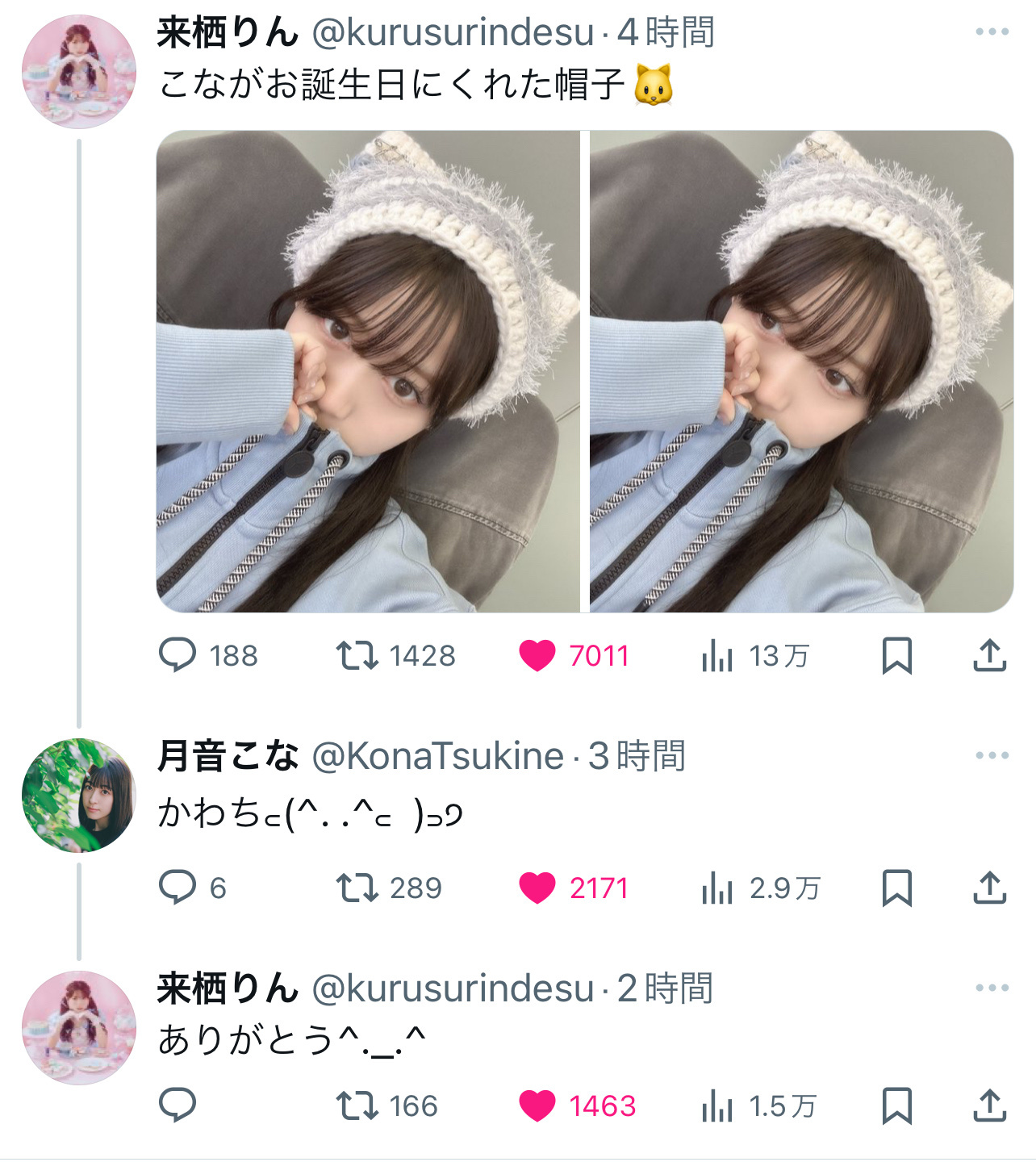1036x1166 pixels.
Task: Retweet the main post with 1428 reposts
Action: [395, 655]
